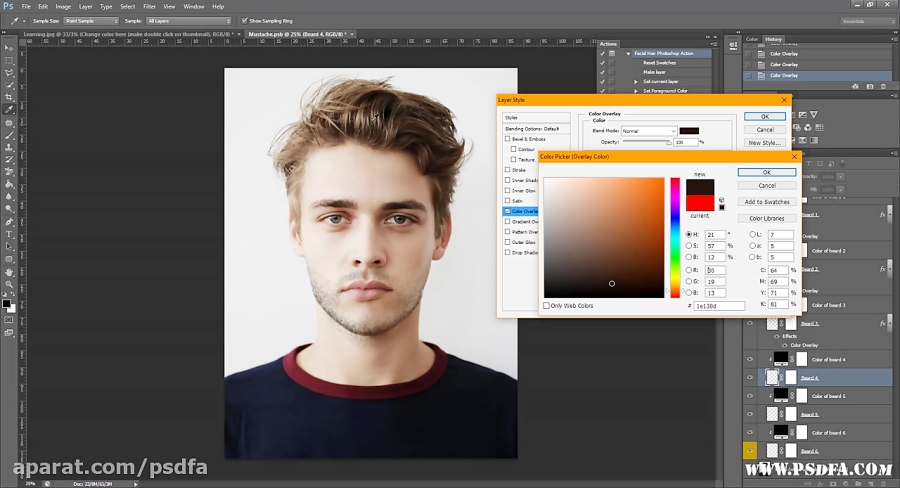Open the Blend Mode Normal dropdown

[649, 131]
